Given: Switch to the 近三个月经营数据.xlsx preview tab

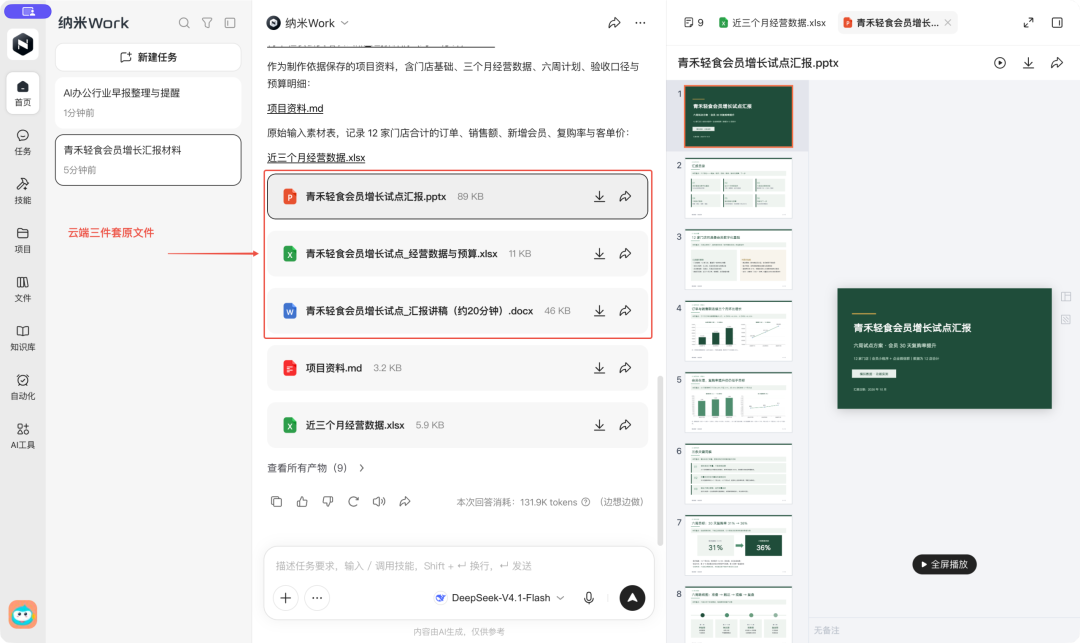Looking at the screenshot, I should tap(772, 23).
